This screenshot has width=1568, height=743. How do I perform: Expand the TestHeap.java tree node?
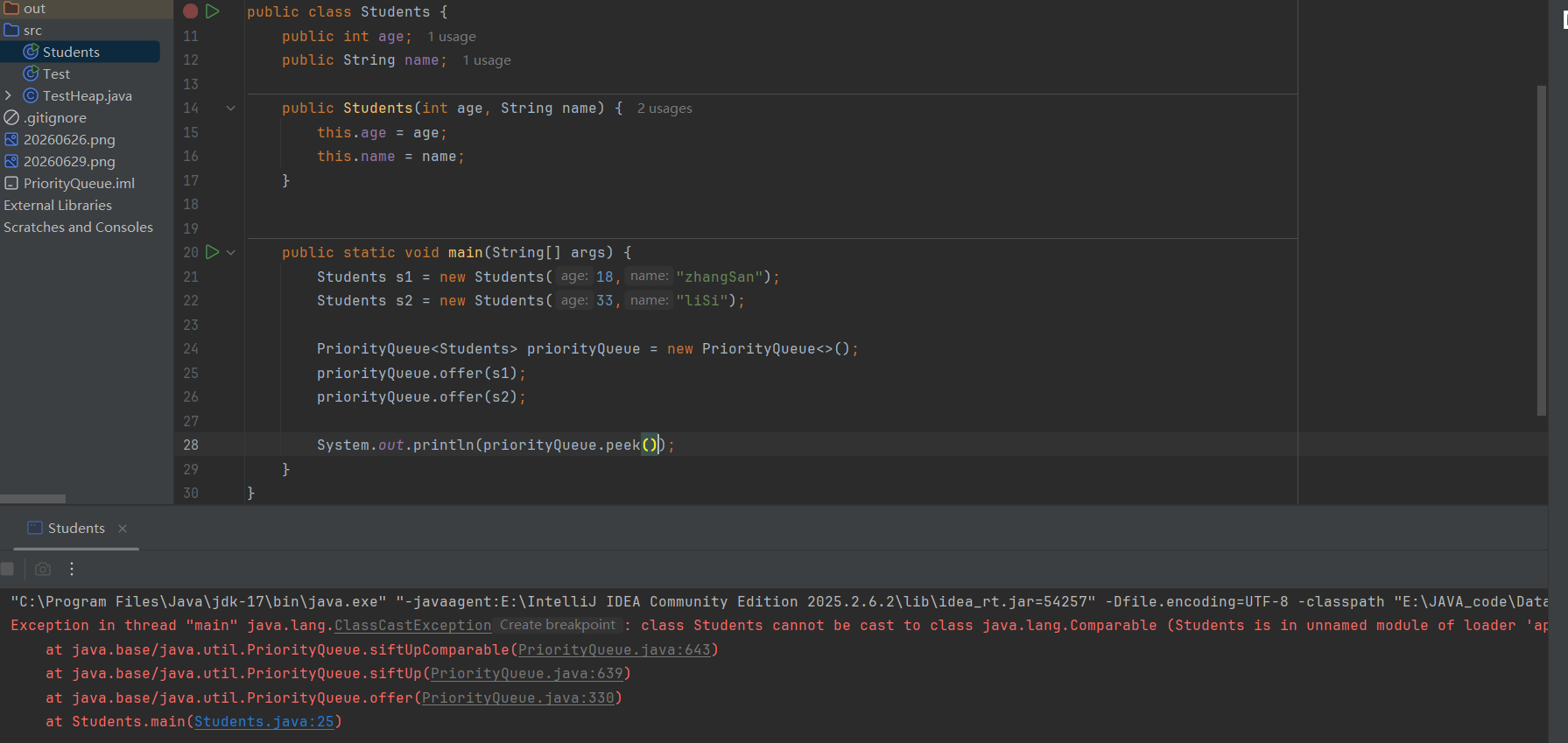(9, 95)
